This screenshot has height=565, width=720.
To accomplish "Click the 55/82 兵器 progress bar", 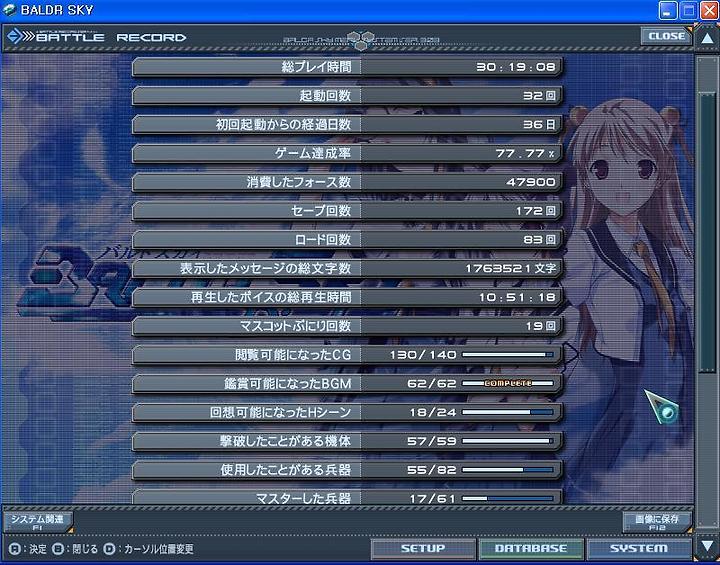I will 508,469.
